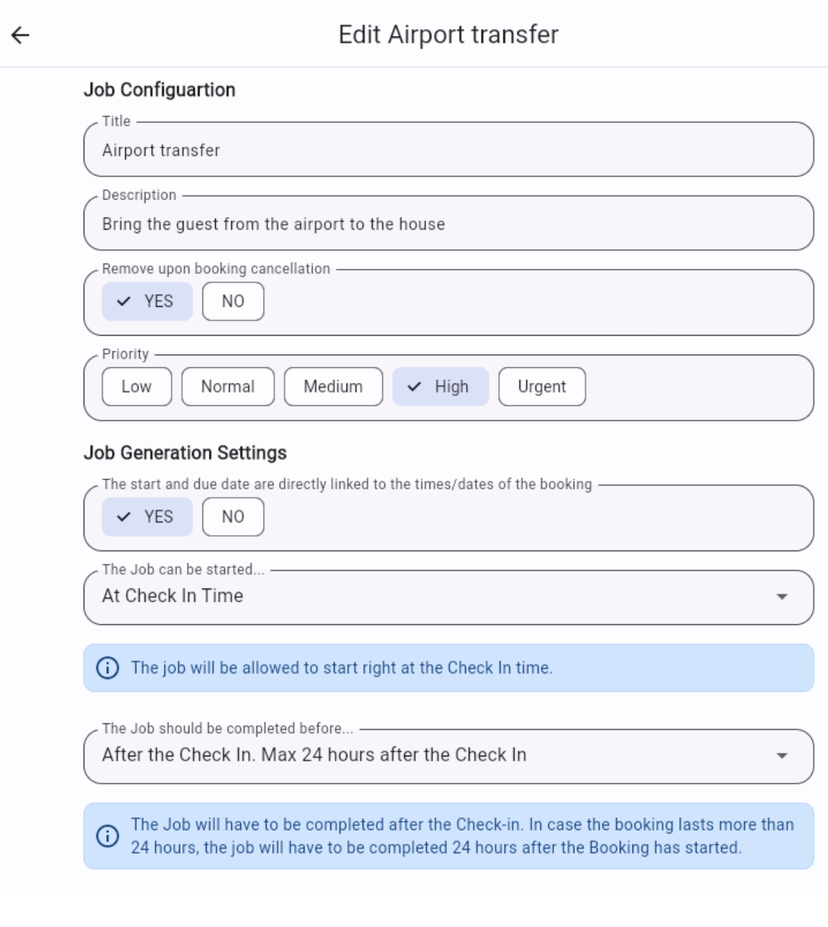Set priority to Urgent
828x927 pixels.
click(x=542, y=387)
